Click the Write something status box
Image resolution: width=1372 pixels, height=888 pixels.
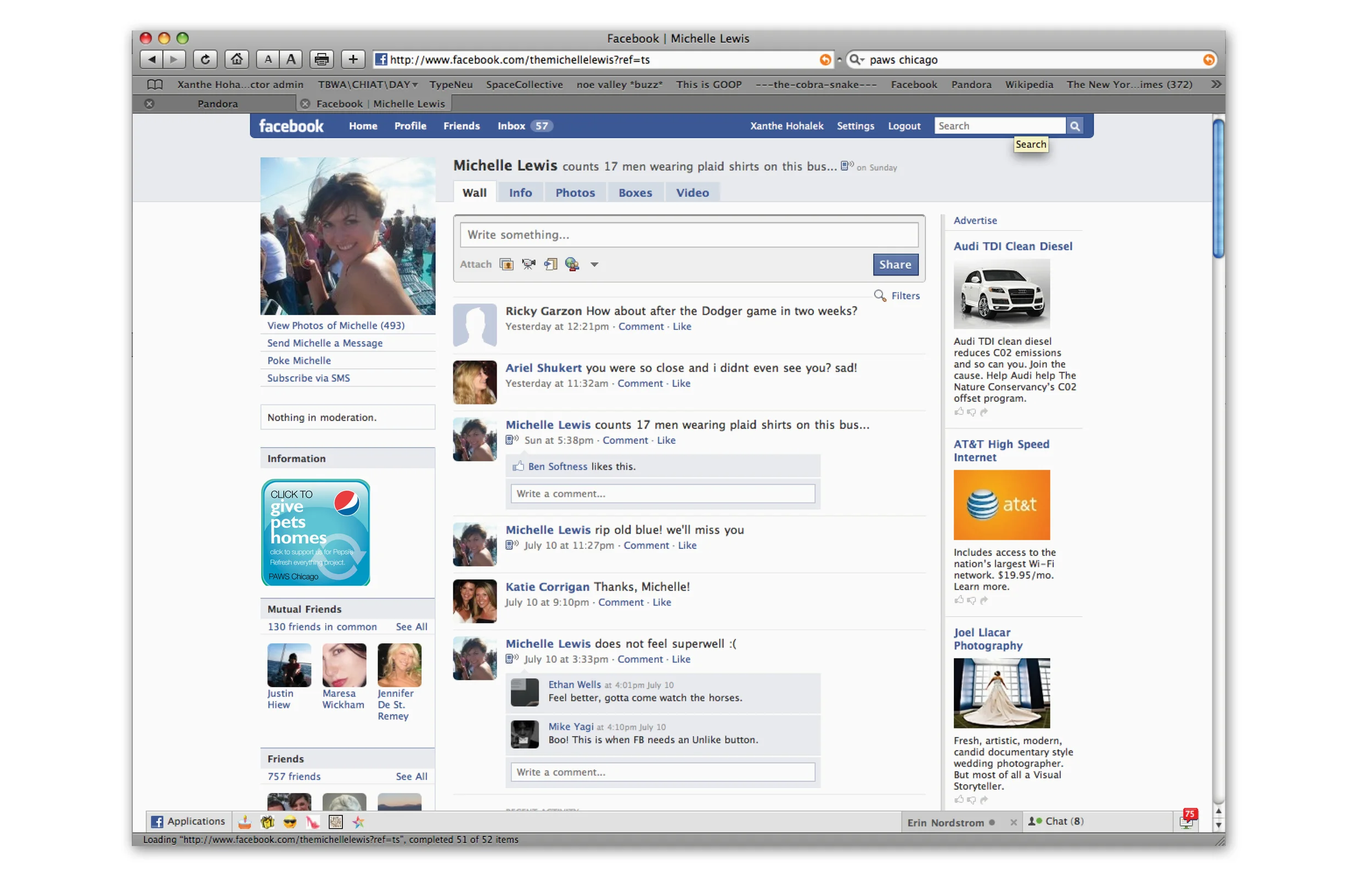(x=689, y=235)
